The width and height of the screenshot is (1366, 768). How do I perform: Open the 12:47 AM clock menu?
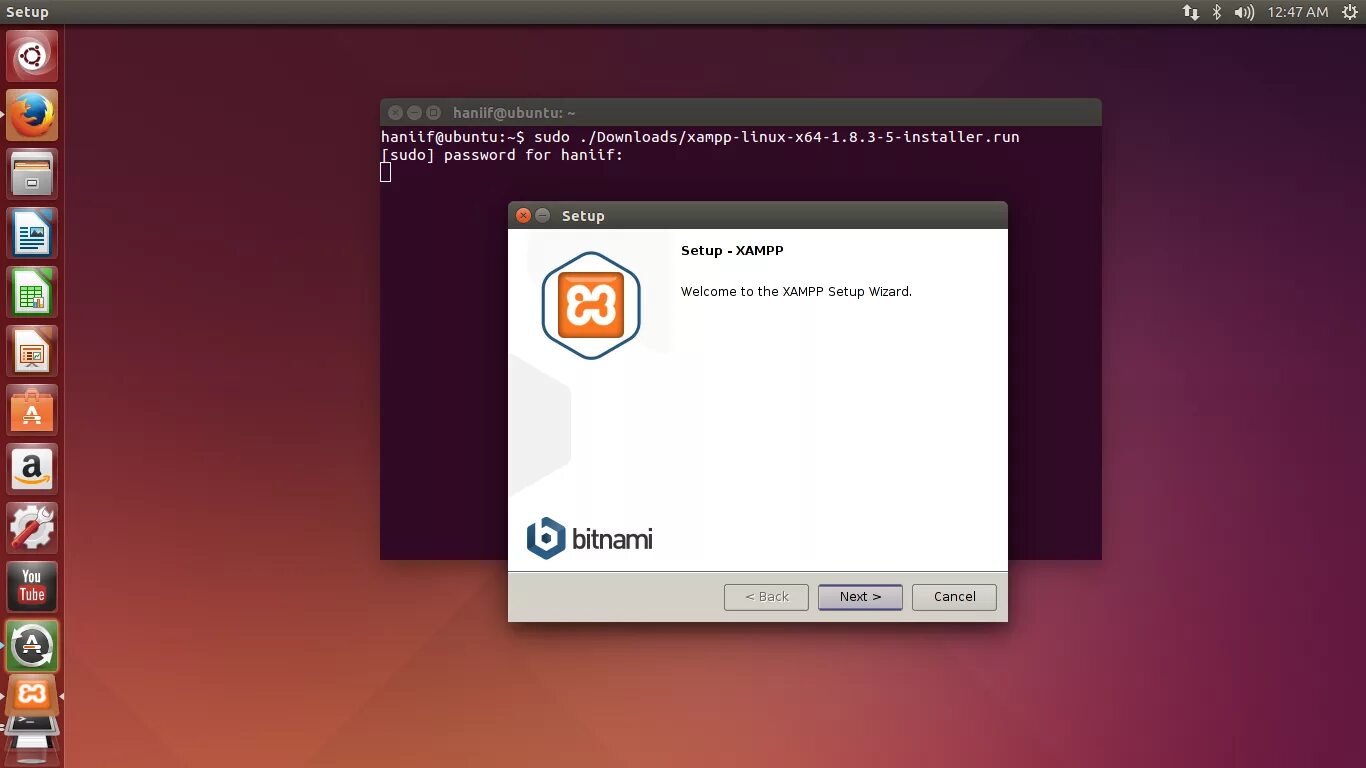coord(1298,12)
